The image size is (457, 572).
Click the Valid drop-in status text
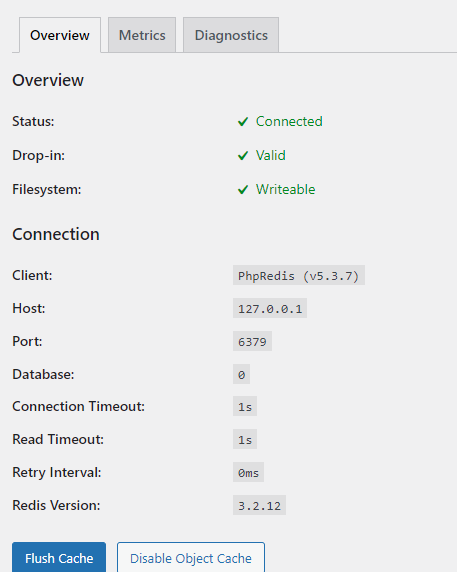click(271, 156)
